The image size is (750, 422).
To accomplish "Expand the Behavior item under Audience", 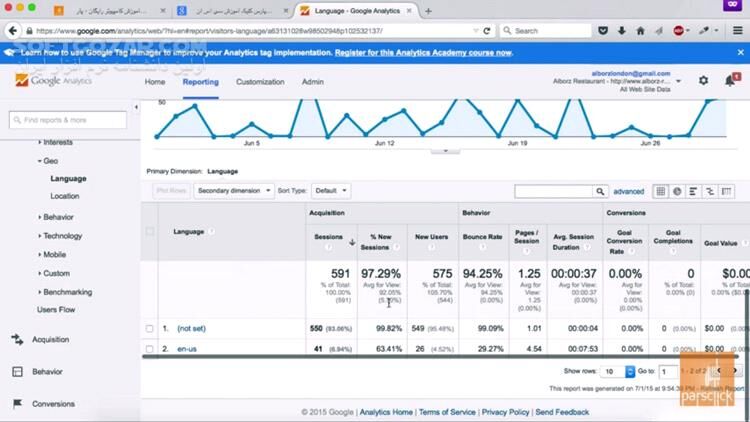I will pyautogui.click(x=57, y=216).
